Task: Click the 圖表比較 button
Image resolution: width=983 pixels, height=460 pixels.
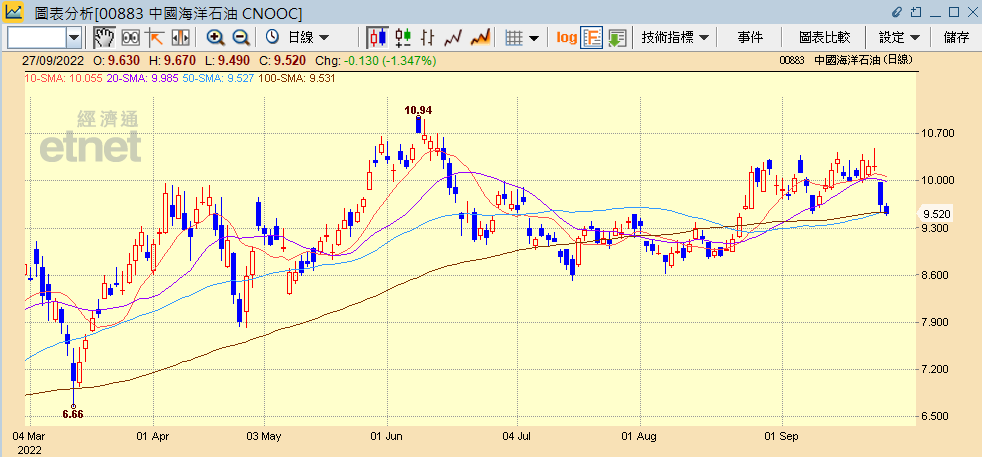Action: [x=824, y=37]
